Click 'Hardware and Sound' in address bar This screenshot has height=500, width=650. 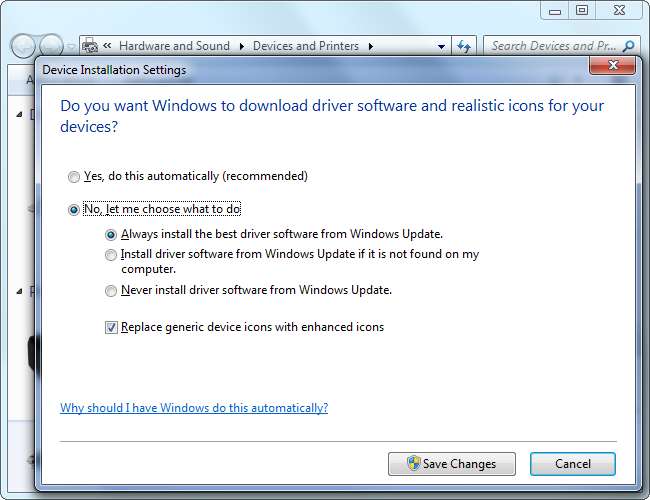175,46
